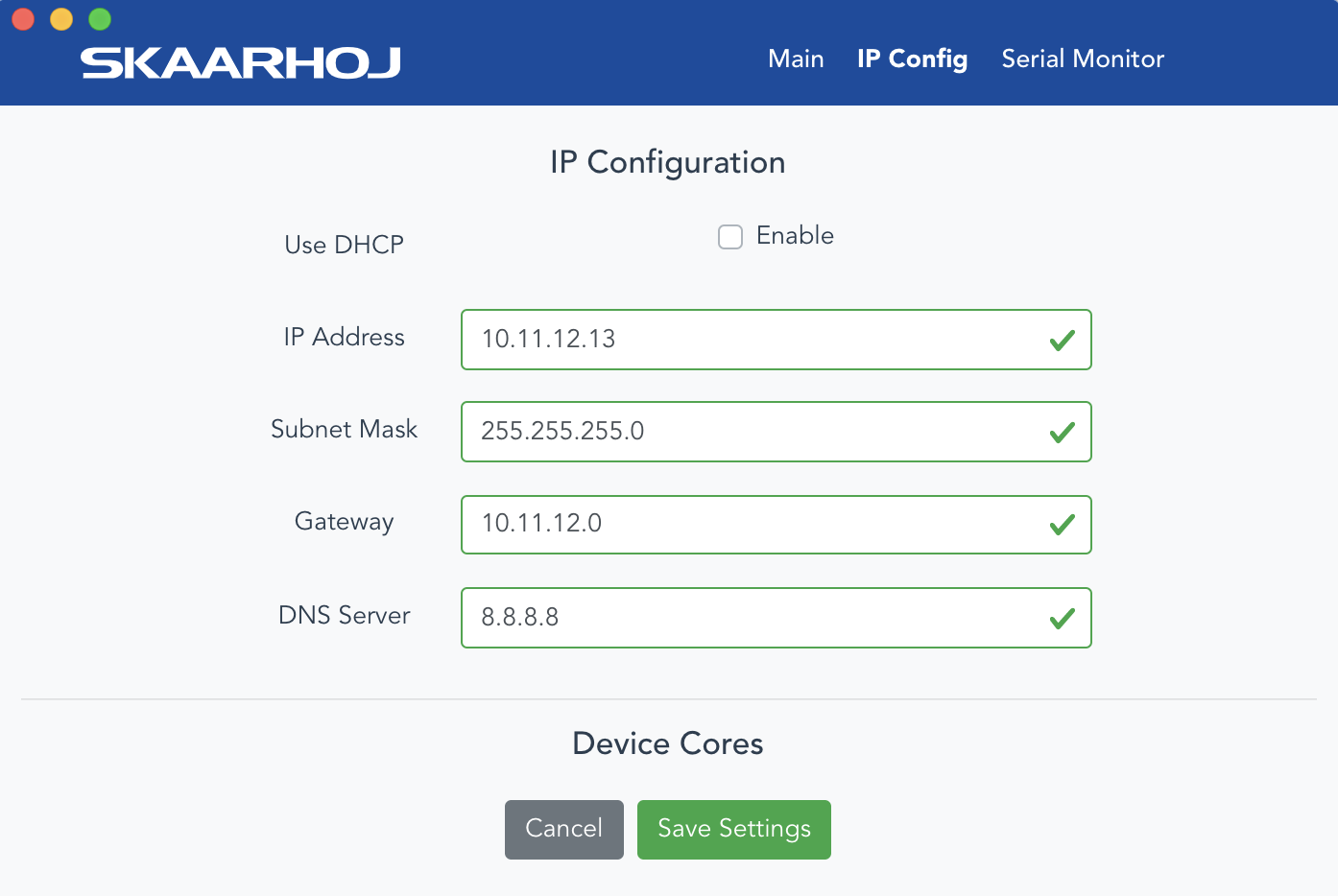This screenshot has width=1338, height=896.
Task: Cancel the IP configuration changes
Action: coord(564,830)
